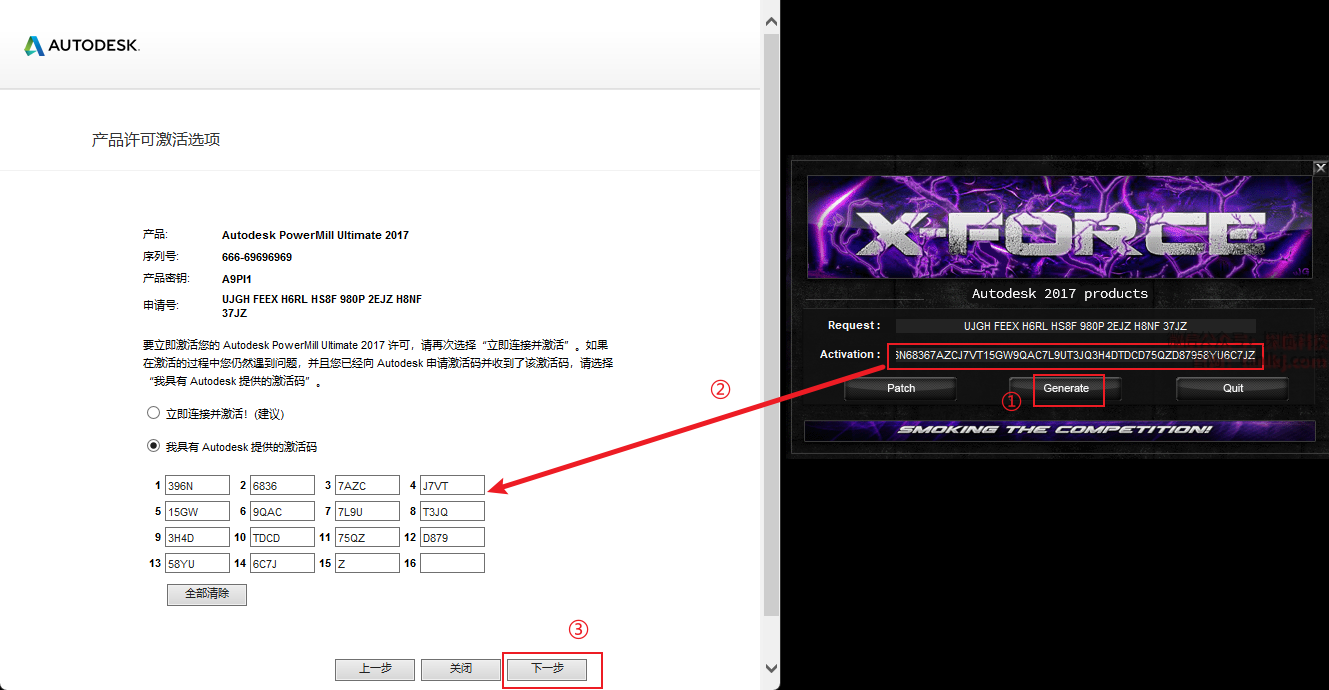Click activation code field 14 containing 6C7J
This screenshot has height=690, width=1329.
282,563
